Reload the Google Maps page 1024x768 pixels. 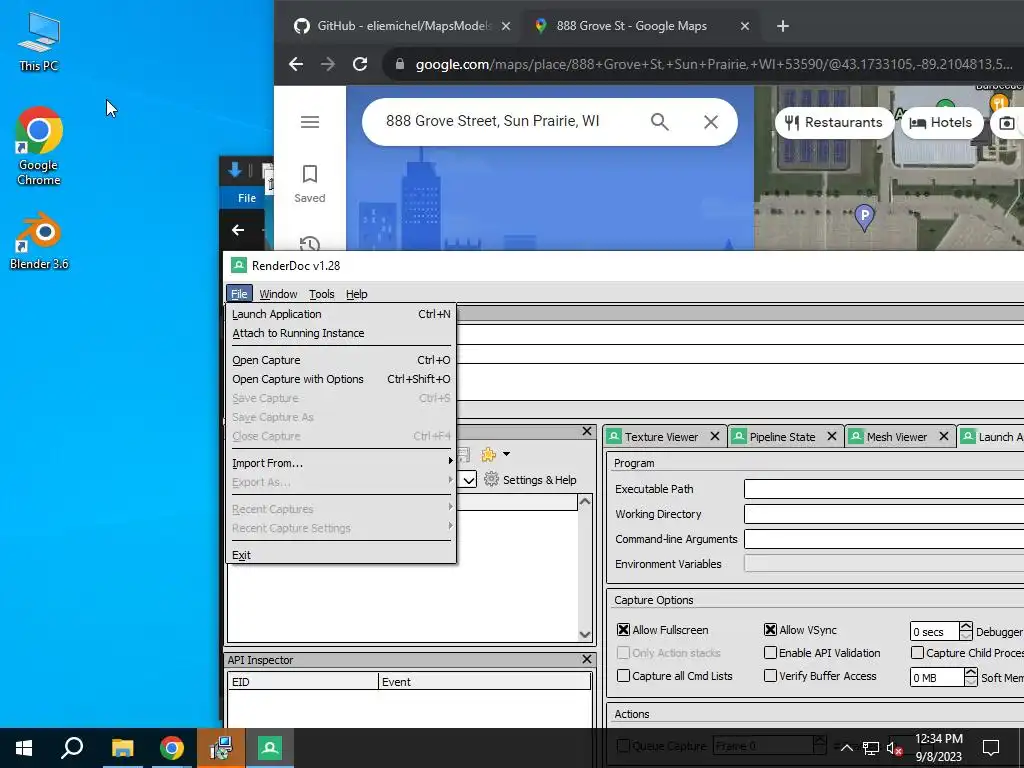click(360, 64)
